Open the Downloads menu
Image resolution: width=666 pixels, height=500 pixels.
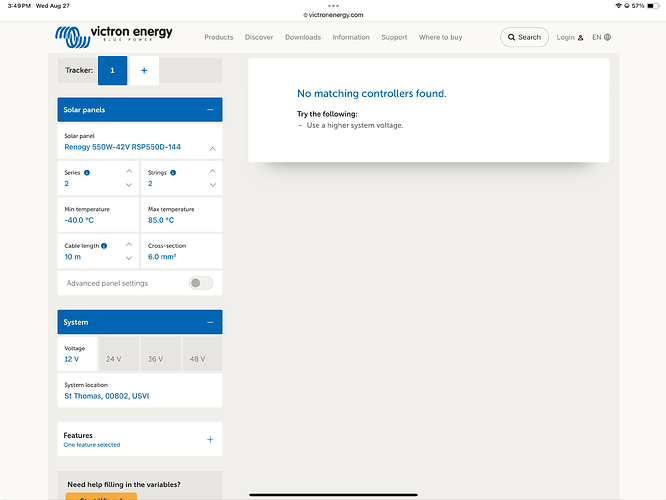[x=303, y=37]
